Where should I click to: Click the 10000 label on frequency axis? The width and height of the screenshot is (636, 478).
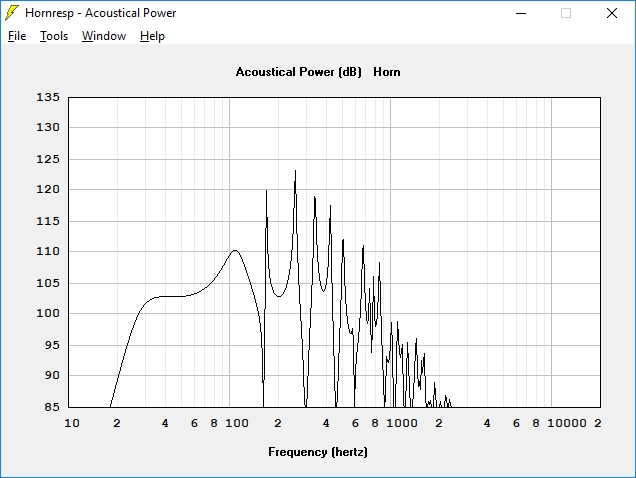tap(567, 423)
